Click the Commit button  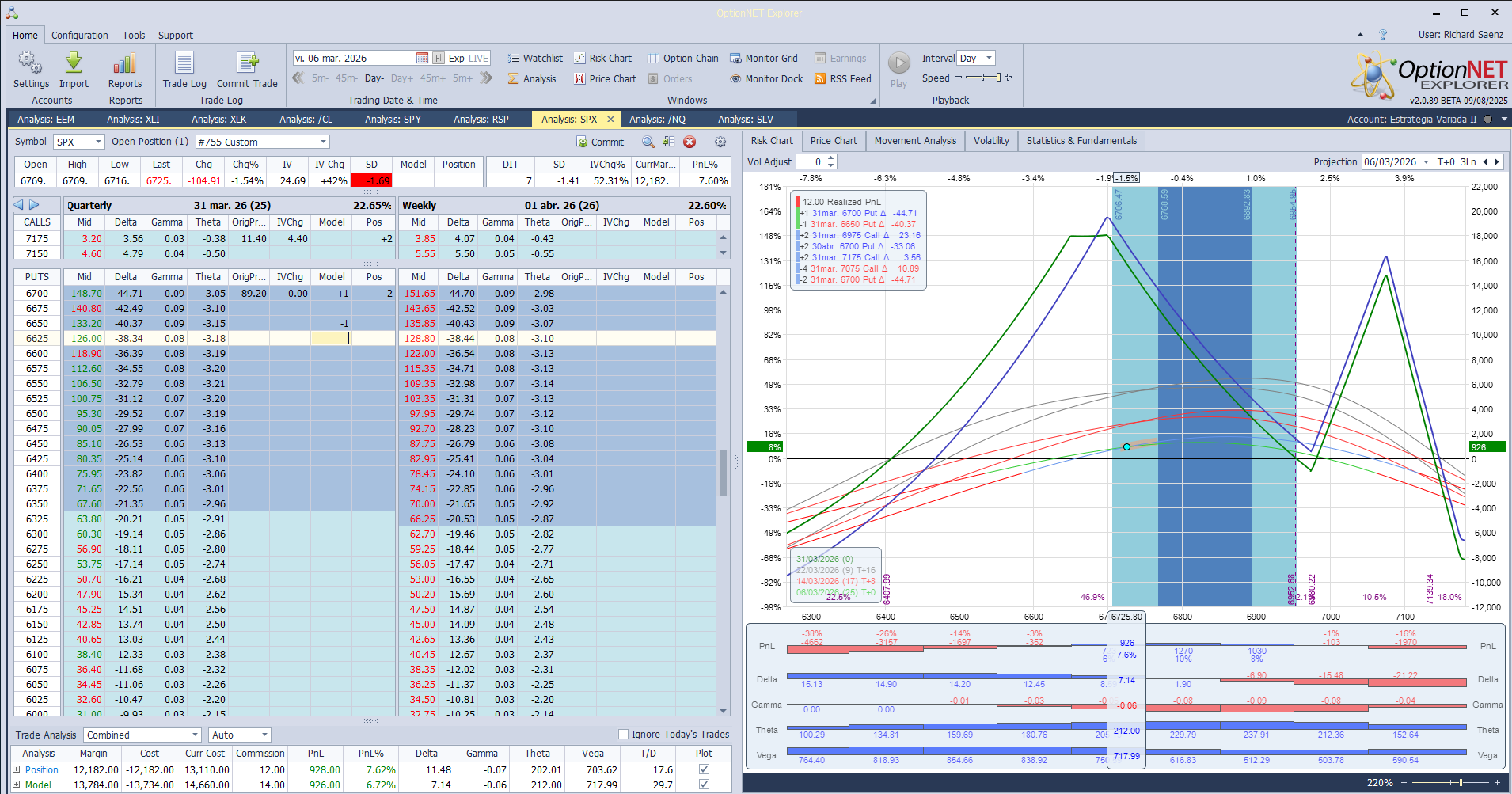(600, 142)
